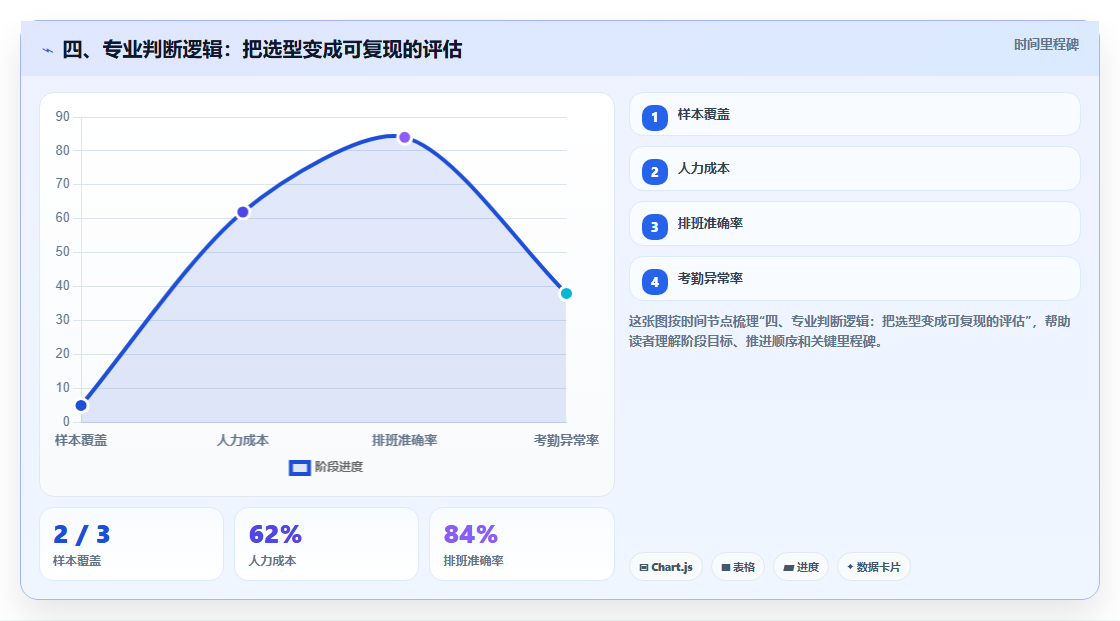Image resolution: width=1120 pixels, height=621 pixels.
Task: Click the 84% 排班准确率 stat card
Action: click(x=521, y=544)
